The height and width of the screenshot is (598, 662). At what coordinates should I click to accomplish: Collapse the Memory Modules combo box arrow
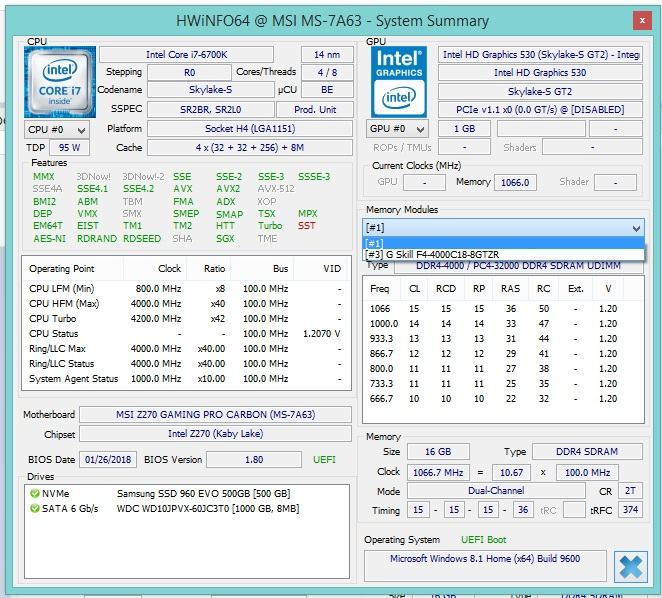coord(636,228)
